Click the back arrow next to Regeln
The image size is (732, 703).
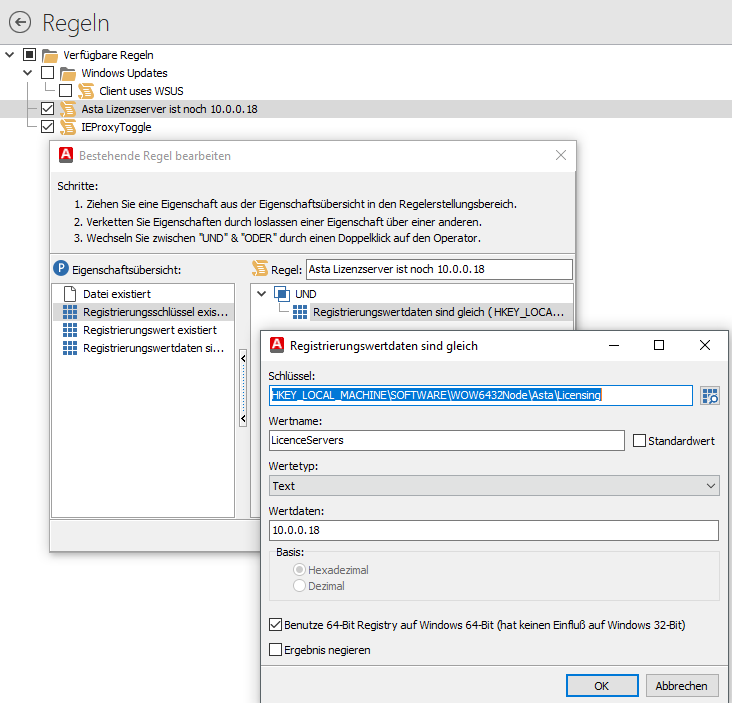[x=19, y=22]
